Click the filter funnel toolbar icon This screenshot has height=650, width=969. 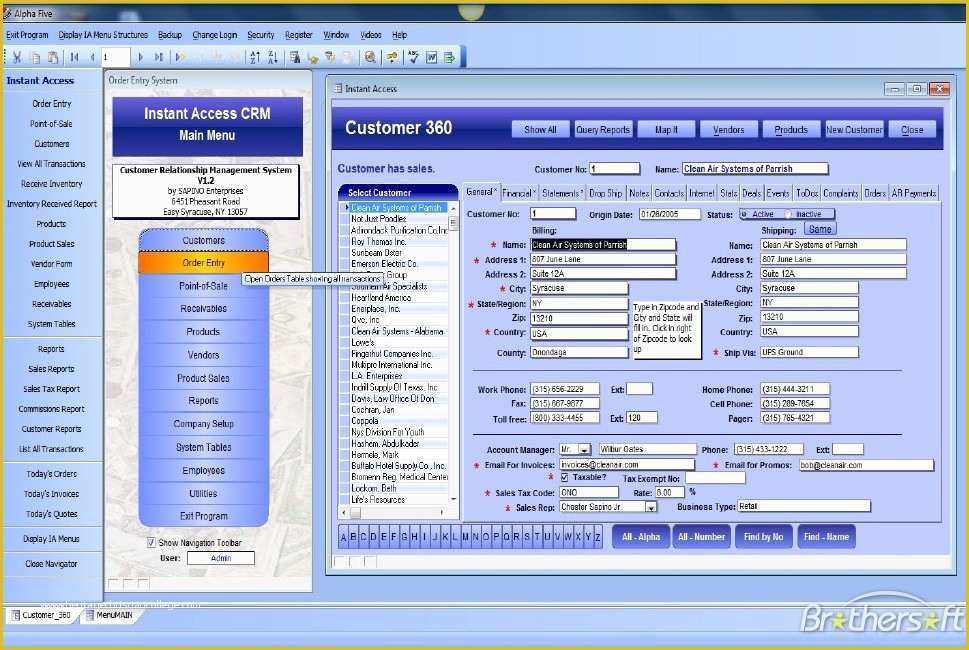tap(331, 57)
